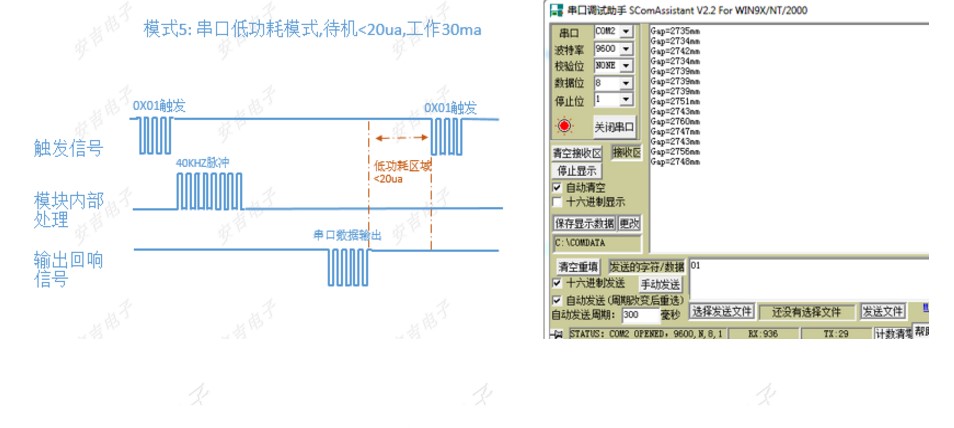Open the 校验位 NONE parity dropdown
954x428 pixels.
tap(626, 65)
